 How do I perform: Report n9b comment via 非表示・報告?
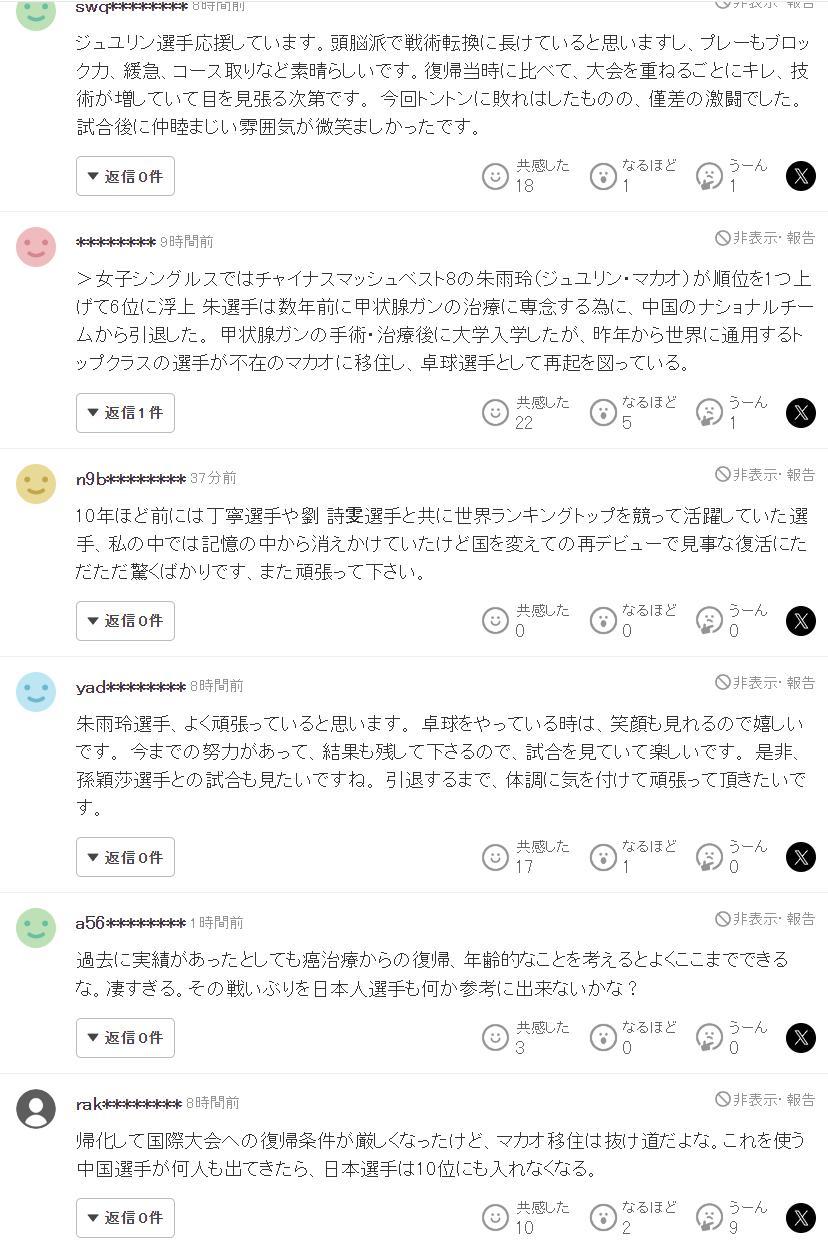(x=765, y=474)
